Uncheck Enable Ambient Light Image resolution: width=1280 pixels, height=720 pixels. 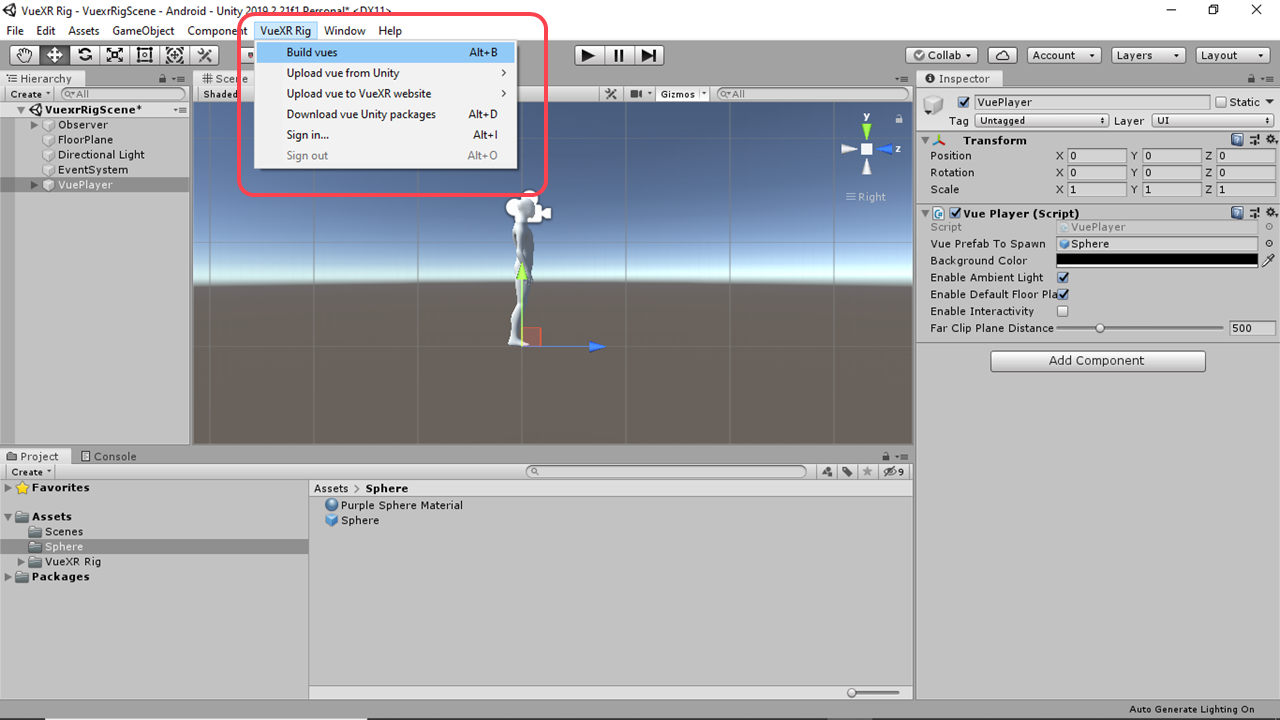click(1063, 278)
